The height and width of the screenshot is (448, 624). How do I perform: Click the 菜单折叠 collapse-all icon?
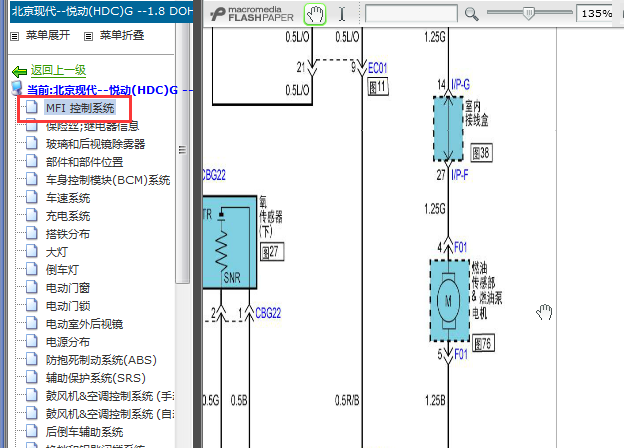[x=88, y=37]
